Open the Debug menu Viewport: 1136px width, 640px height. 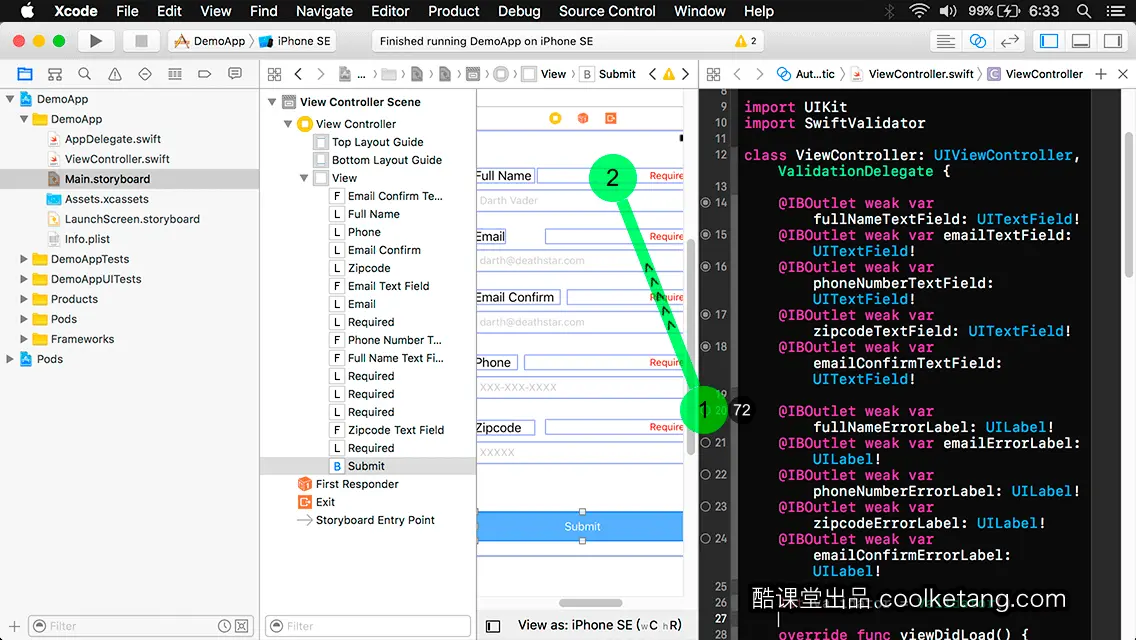(519, 11)
